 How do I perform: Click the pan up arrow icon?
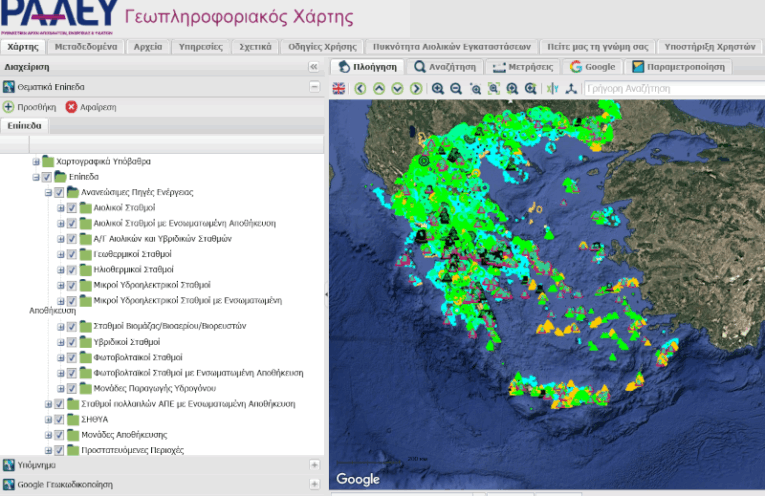pos(379,89)
